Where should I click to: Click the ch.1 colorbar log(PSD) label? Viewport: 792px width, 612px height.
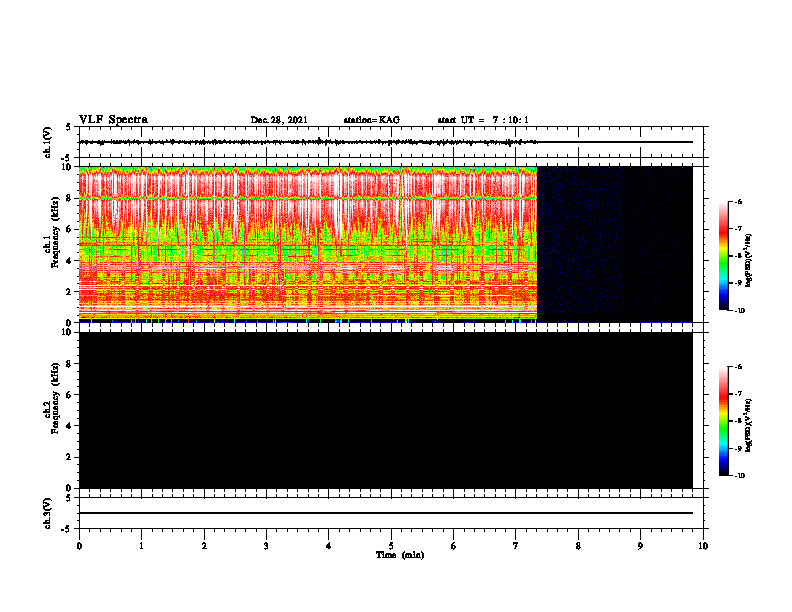coord(748,260)
